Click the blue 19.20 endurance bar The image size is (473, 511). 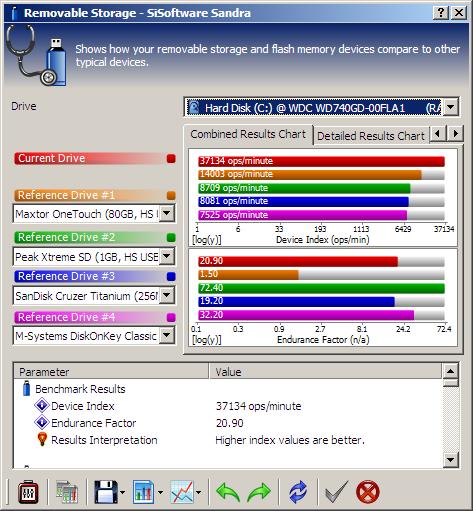296,301
